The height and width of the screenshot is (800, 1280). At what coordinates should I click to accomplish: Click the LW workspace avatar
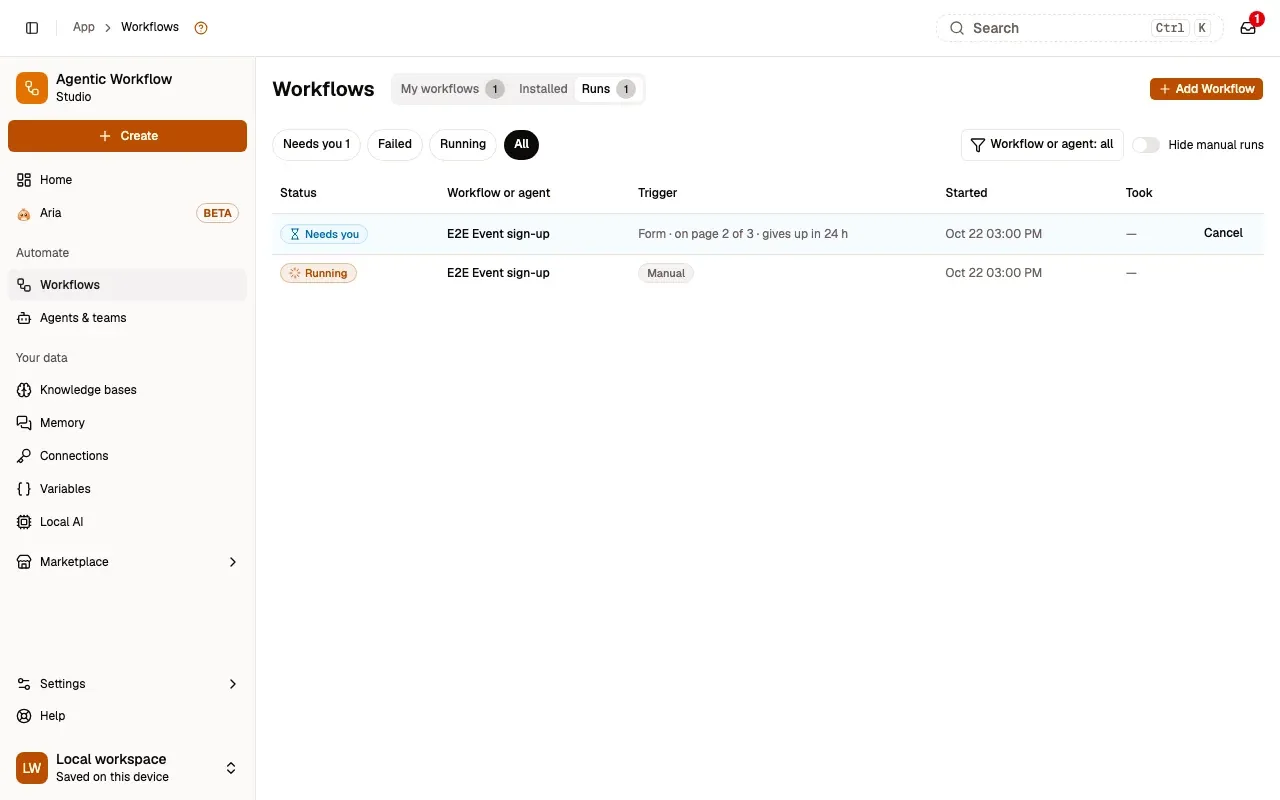pos(32,768)
